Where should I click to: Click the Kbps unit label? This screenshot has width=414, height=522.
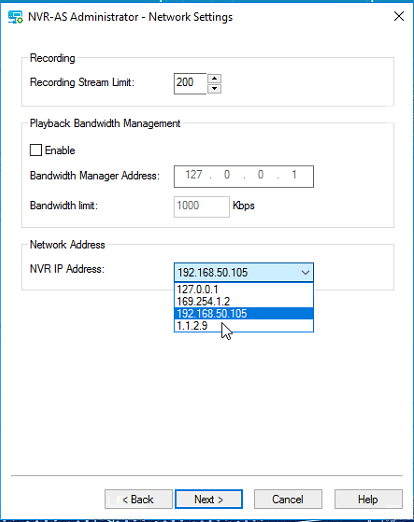(x=243, y=205)
